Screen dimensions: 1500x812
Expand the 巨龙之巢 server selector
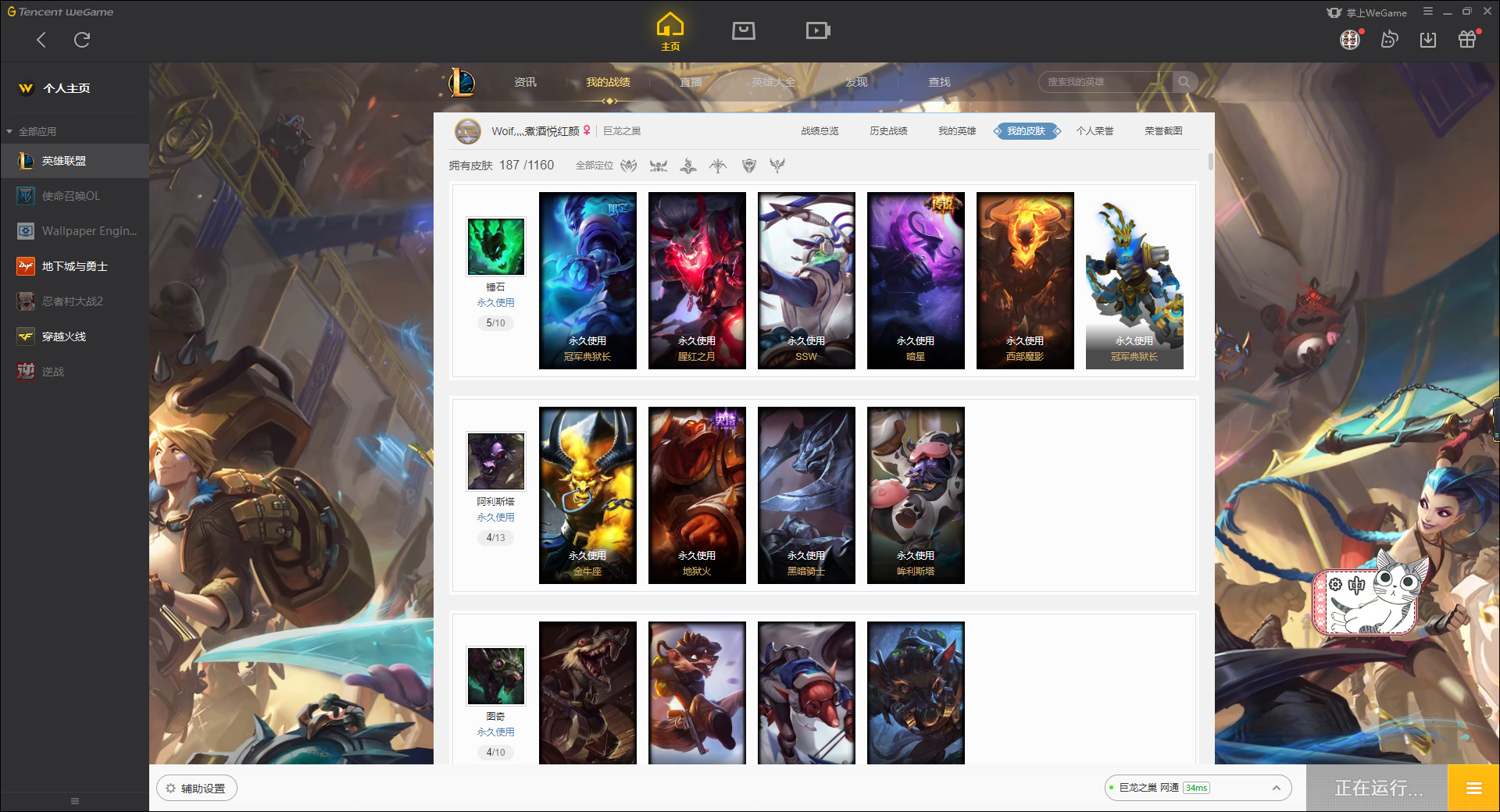tap(1198, 788)
